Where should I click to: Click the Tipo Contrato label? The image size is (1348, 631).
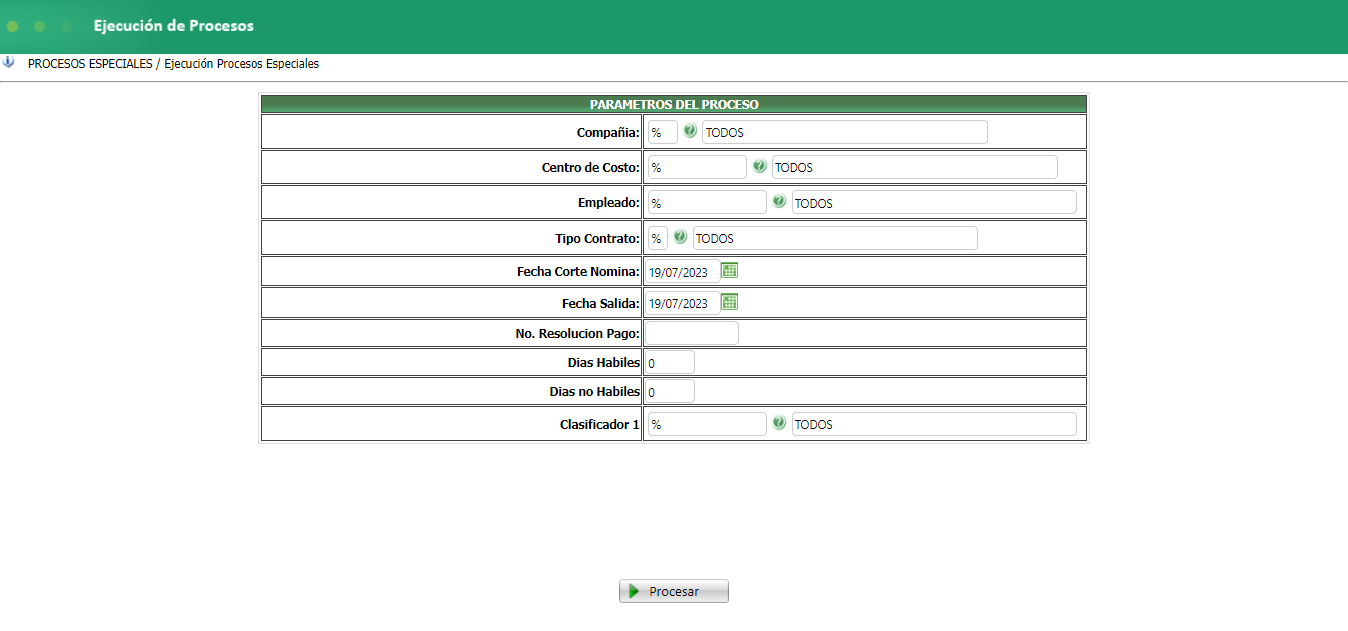coord(598,238)
